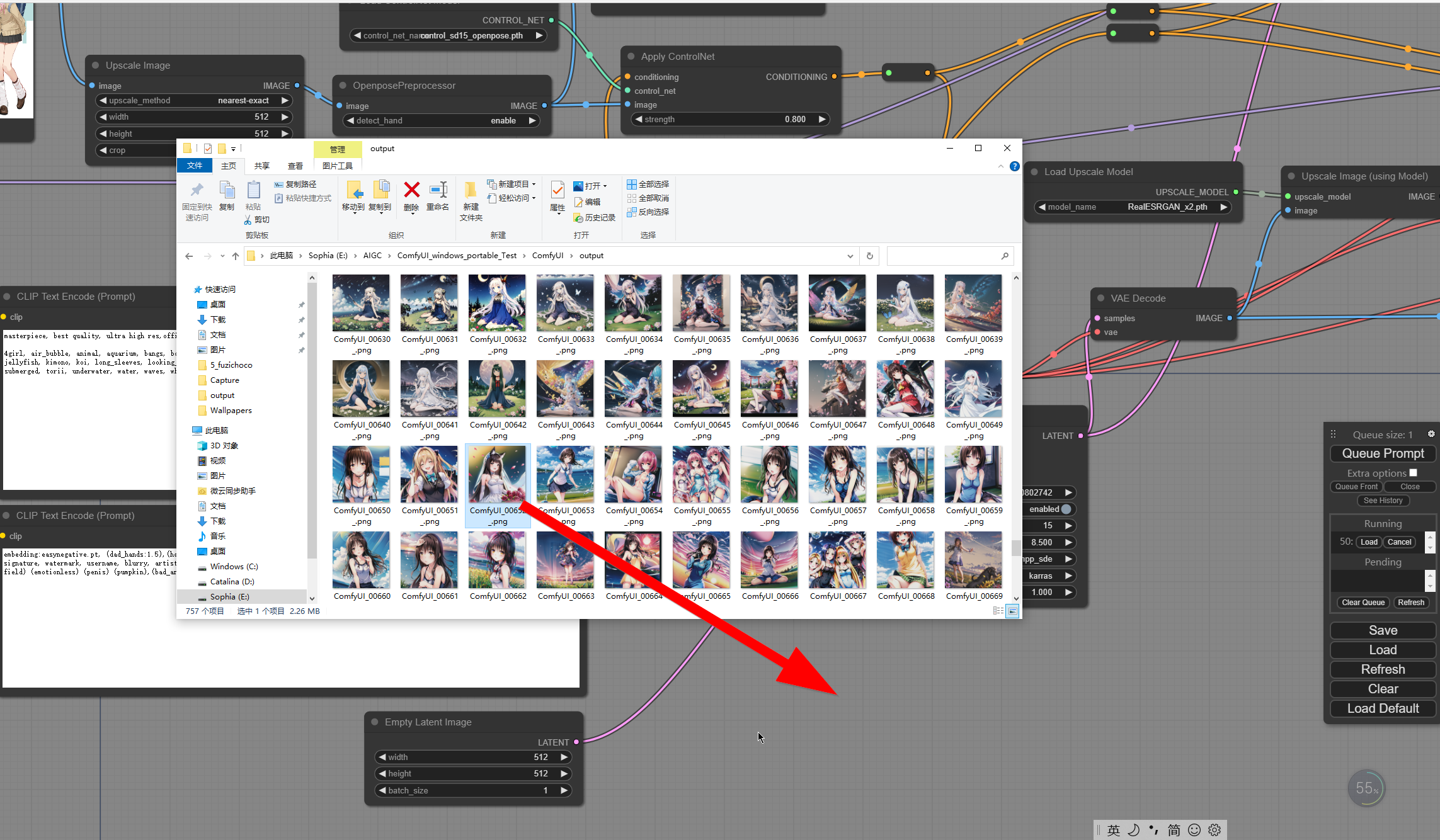Increase Empty Latent width 512 right arrow

tap(564, 757)
